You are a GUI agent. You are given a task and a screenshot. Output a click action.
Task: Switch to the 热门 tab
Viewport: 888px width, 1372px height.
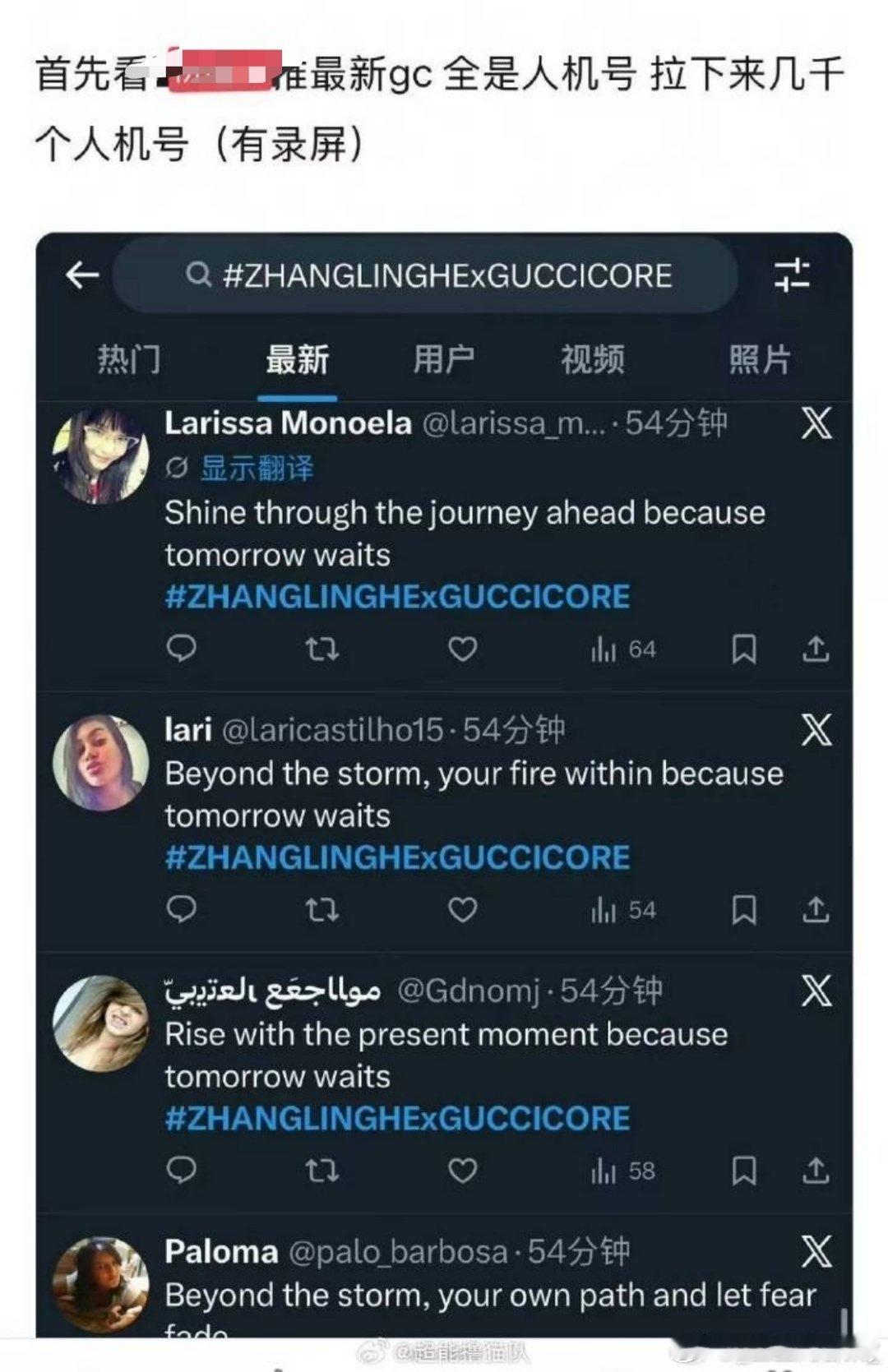[129, 359]
